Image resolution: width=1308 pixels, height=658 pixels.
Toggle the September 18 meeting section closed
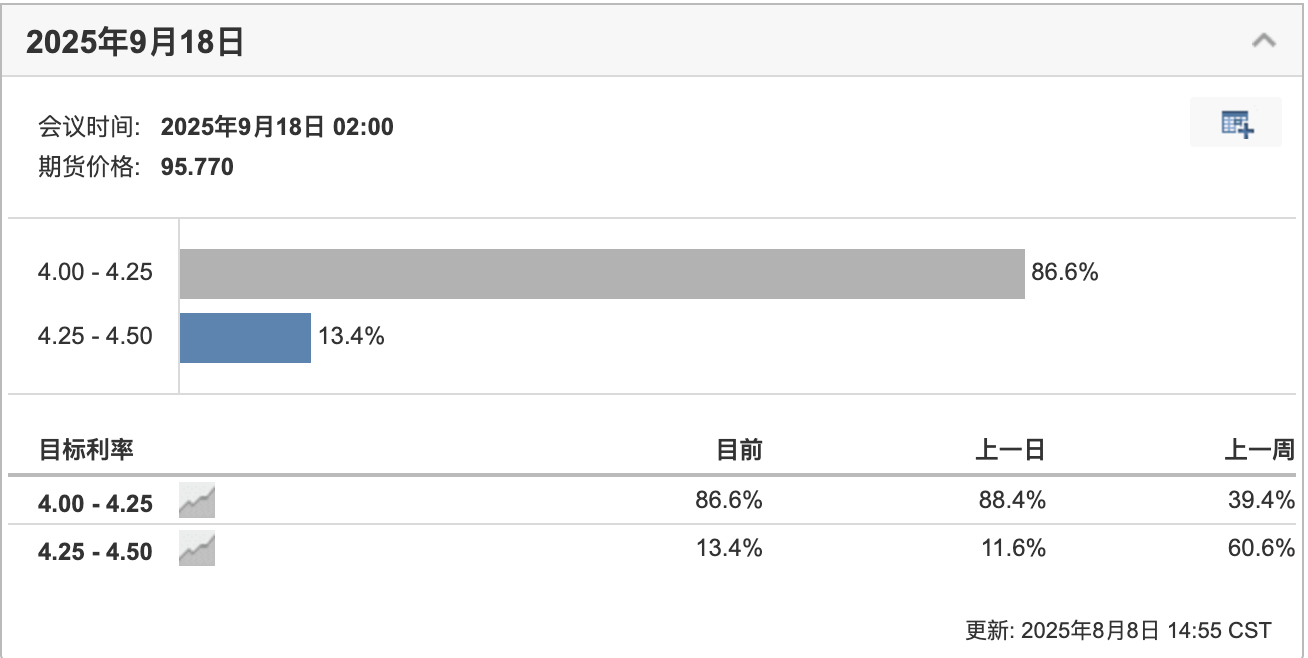coord(1263,40)
